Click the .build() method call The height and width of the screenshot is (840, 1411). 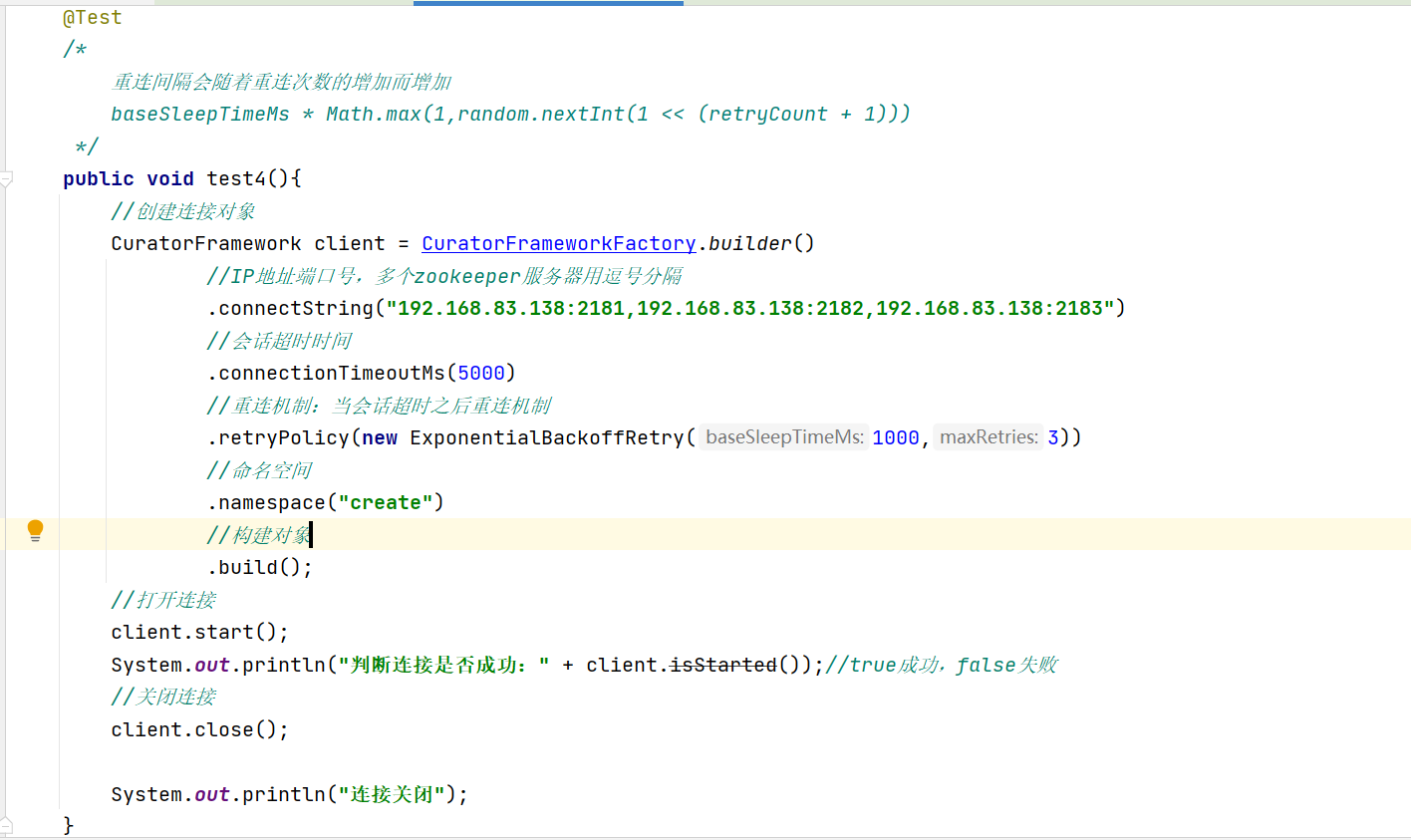click(259, 567)
